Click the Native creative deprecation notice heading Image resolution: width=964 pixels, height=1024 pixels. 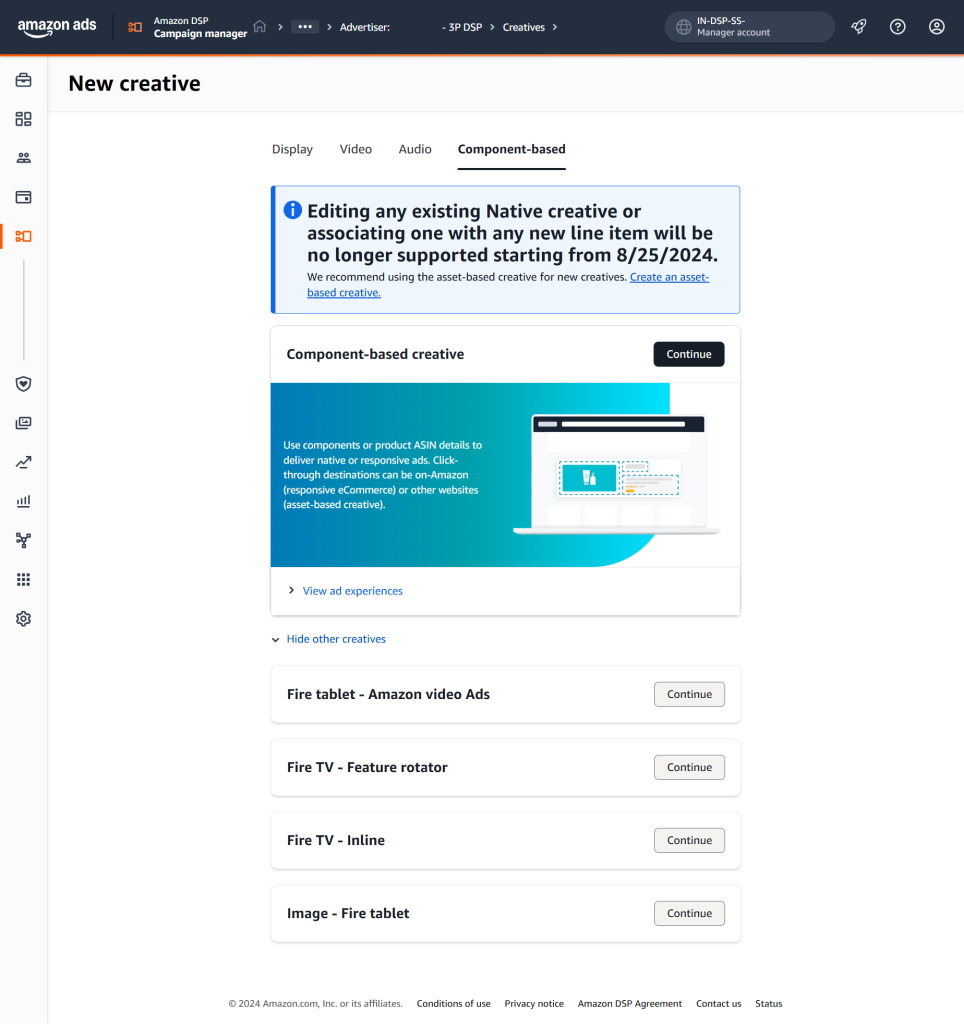tap(513, 233)
